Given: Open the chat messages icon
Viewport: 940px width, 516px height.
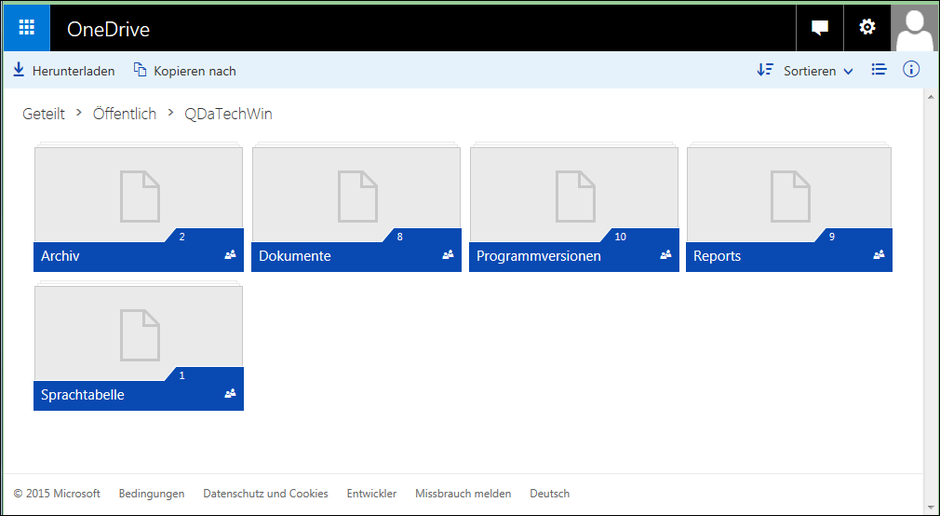Looking at the screenshot, I should pos(820,28).
